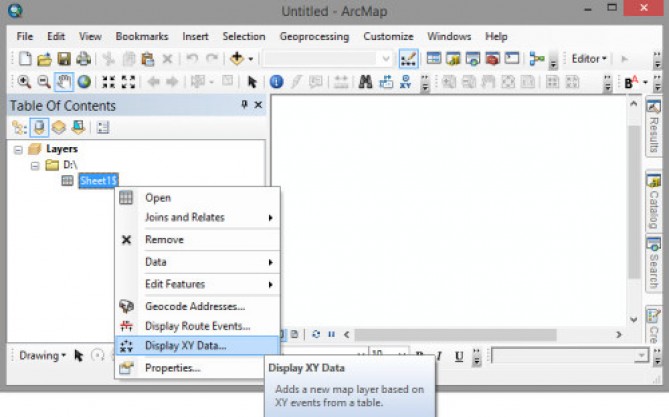
Task: Click the map horizontal scrollbar thumb
Action: 455,335
